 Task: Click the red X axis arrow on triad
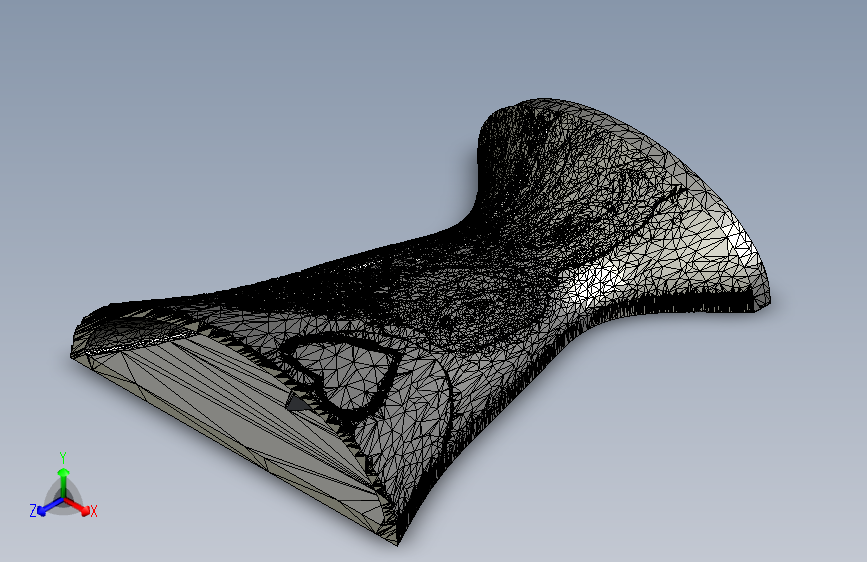coord(77,506)
